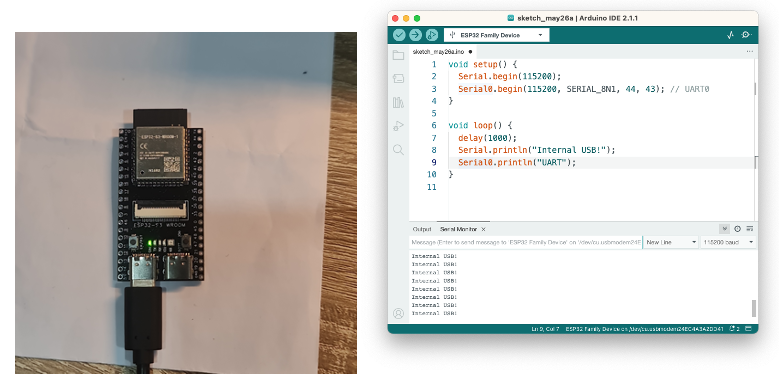Open the Boards Manager sidebar icon
The image size is (779, 383).
(398, 78)
